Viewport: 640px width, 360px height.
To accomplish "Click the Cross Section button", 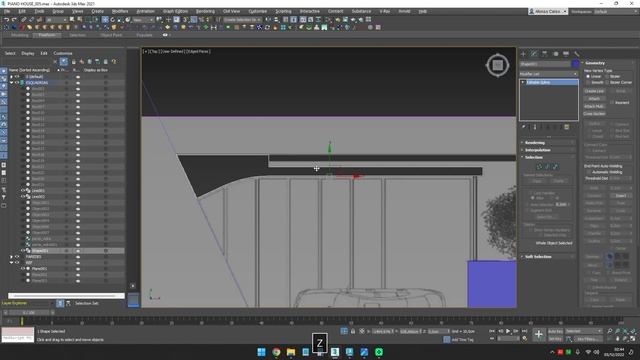I will click(x=594, y=113).
